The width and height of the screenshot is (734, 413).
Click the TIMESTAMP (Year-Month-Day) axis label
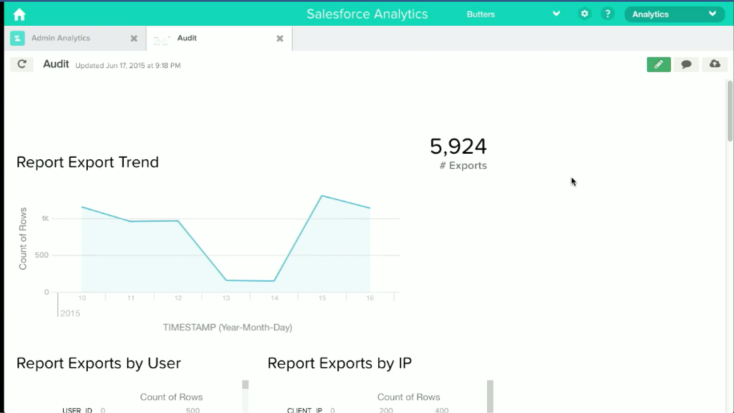(228, 327)
